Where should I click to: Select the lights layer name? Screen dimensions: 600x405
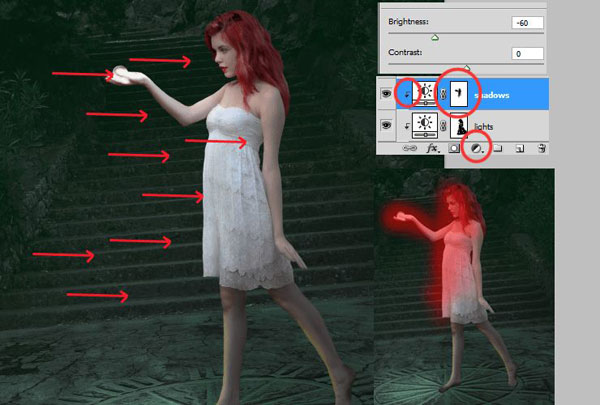tap(483, 126)
